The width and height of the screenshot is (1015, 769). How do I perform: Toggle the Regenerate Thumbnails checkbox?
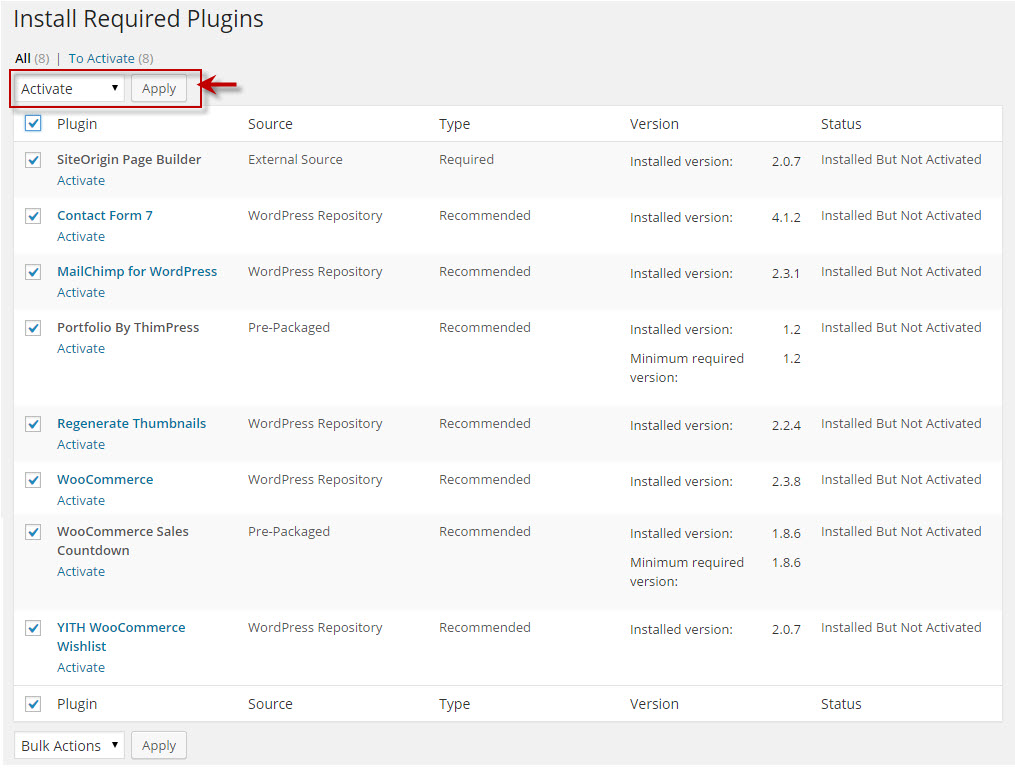(33, 424)
